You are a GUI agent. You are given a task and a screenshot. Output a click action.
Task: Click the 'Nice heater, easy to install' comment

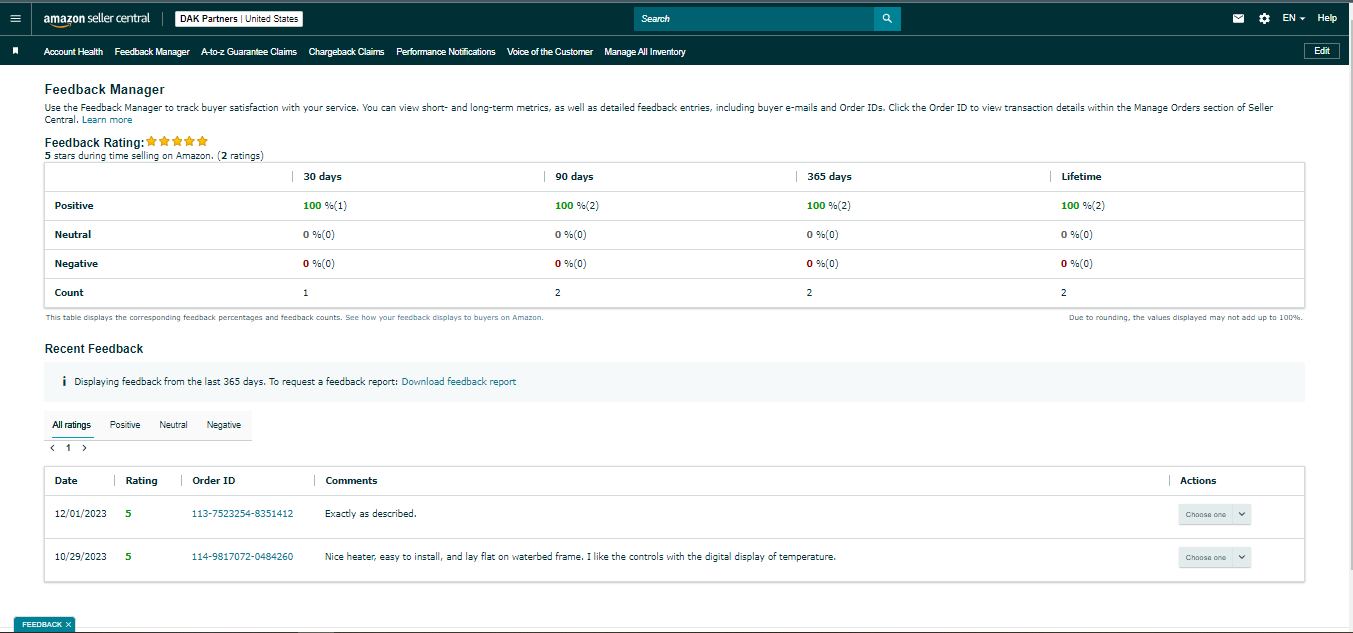click(x=580, y=557)
